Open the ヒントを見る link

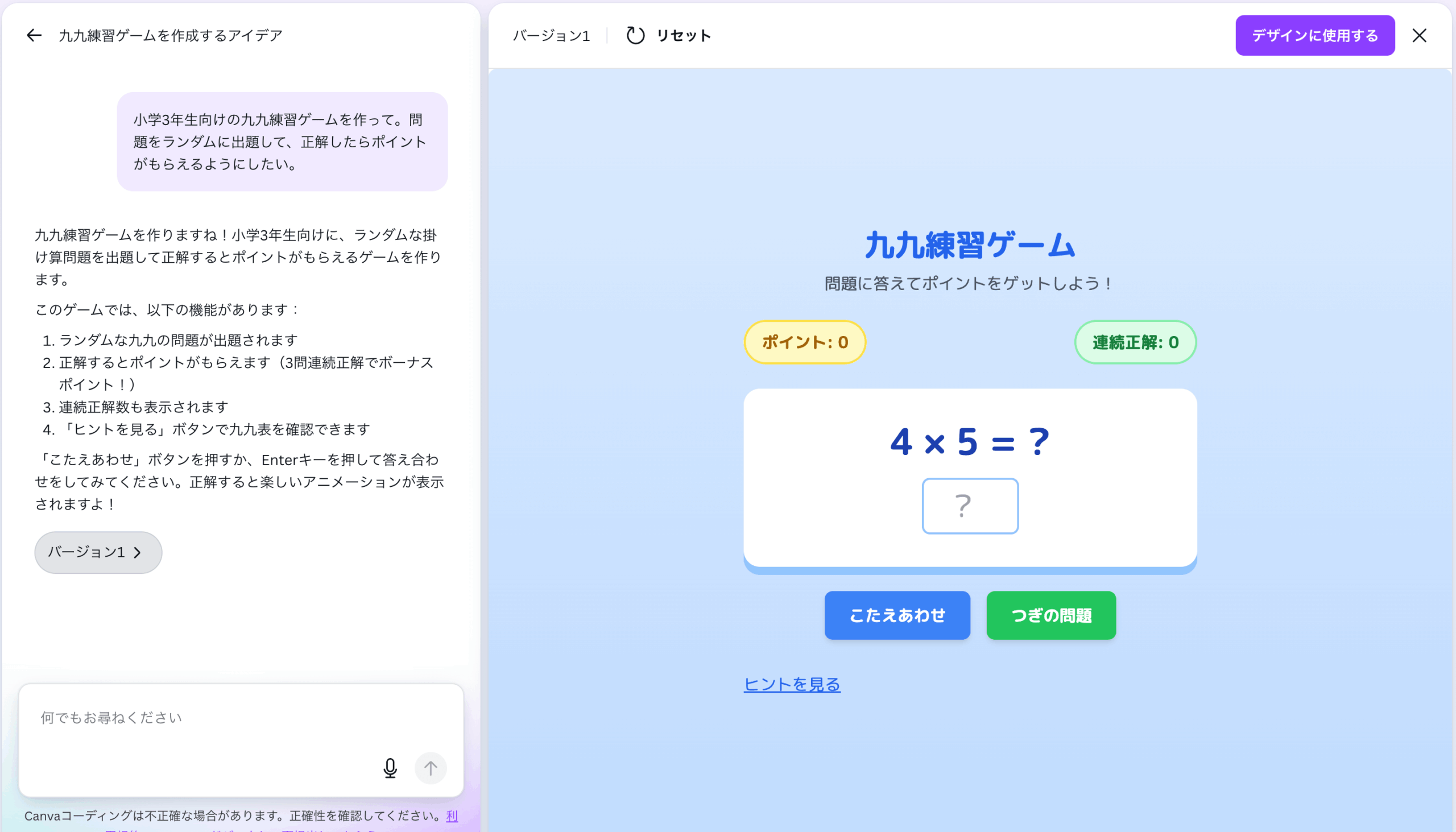point(792,684)
